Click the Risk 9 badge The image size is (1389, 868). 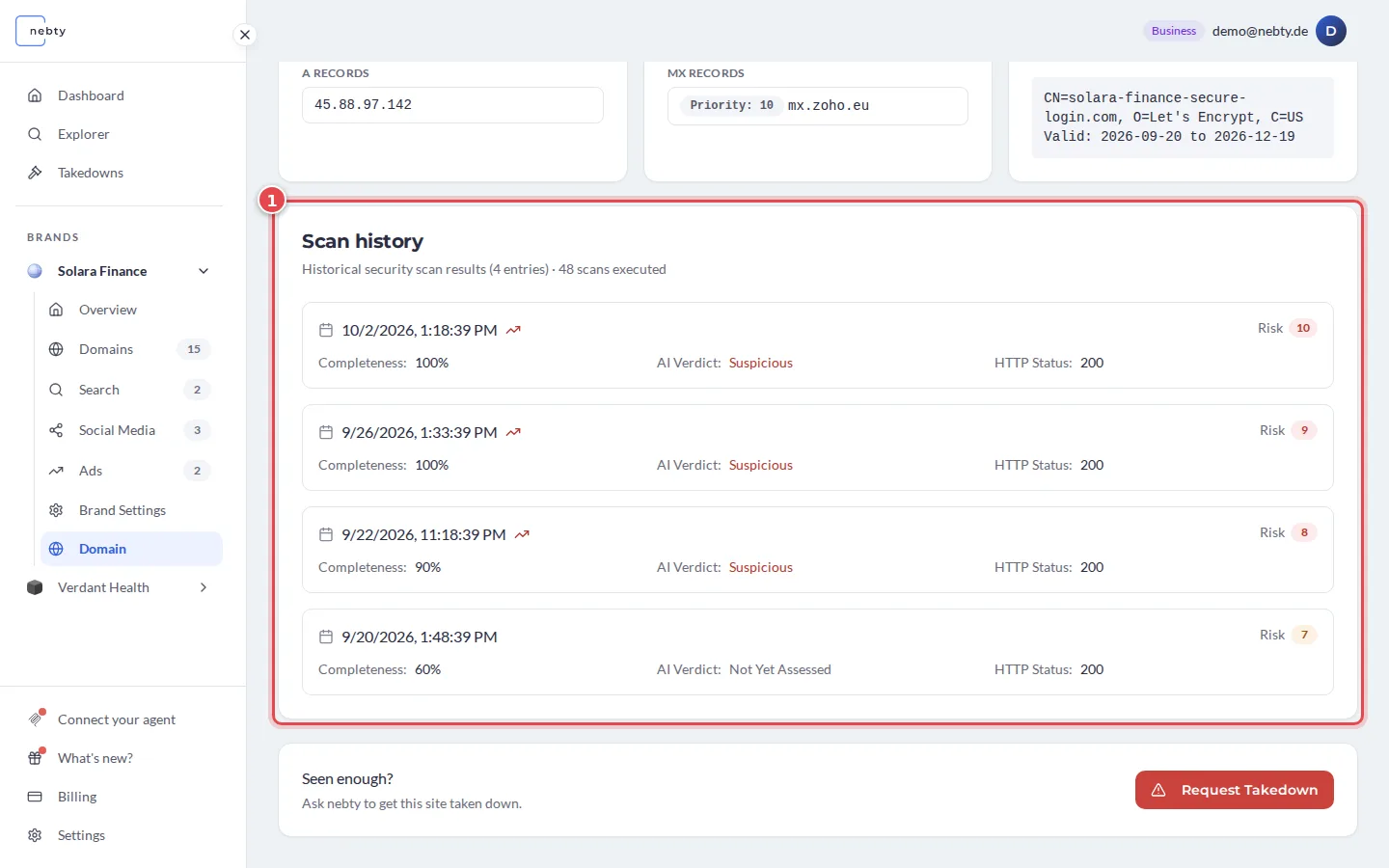(1304, 430)
